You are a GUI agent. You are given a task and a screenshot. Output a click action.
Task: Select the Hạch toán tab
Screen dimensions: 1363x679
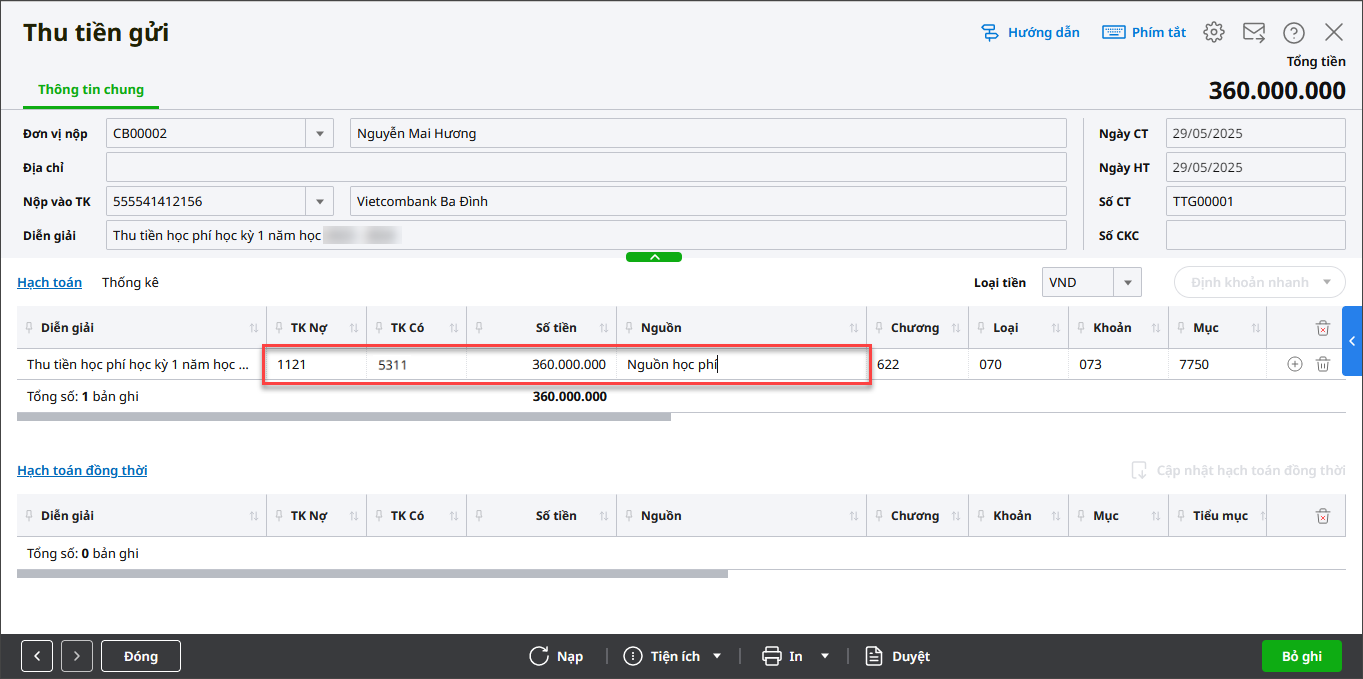click(49, 282)
